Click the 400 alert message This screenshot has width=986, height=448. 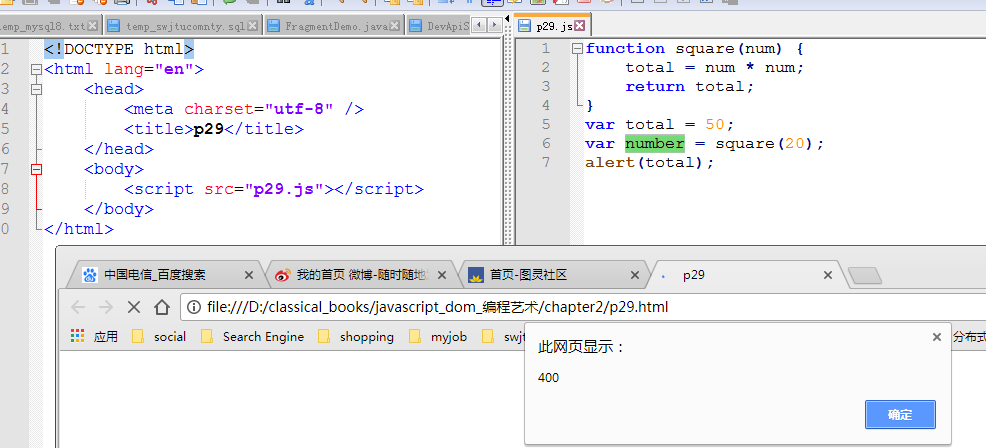(x=548, y=378)
